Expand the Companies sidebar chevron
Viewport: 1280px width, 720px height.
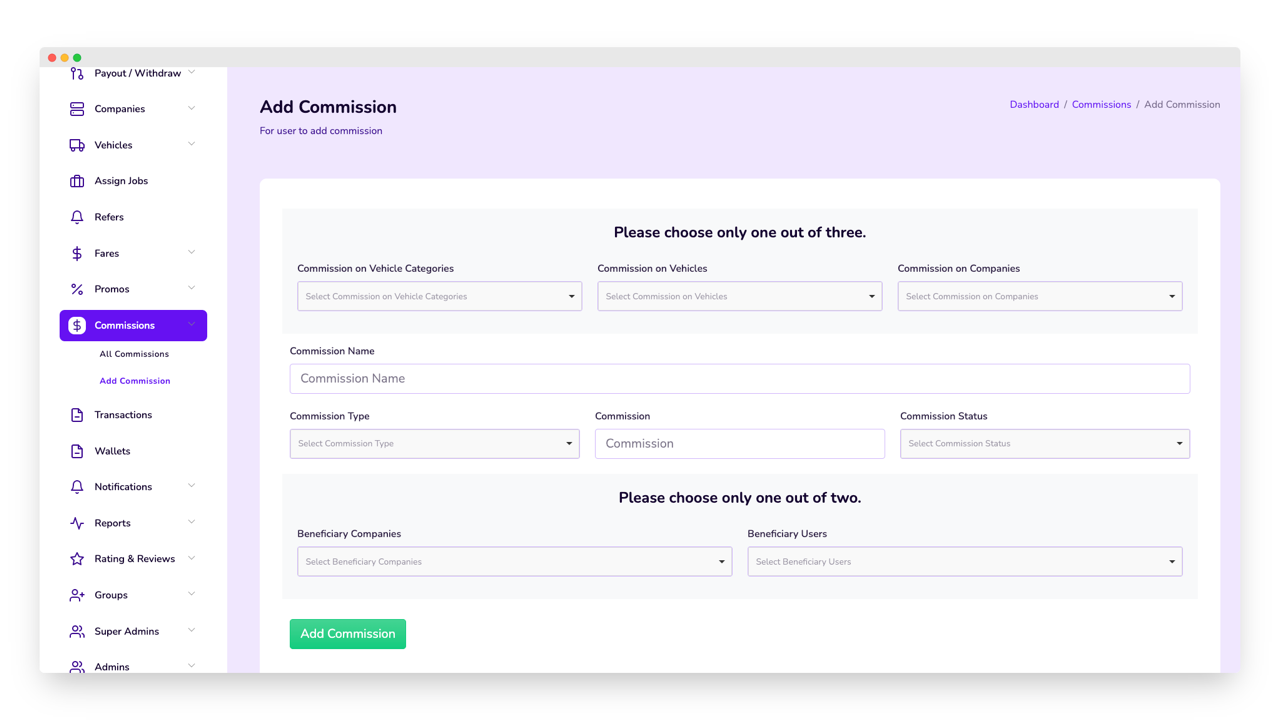[x=191, y=109]
